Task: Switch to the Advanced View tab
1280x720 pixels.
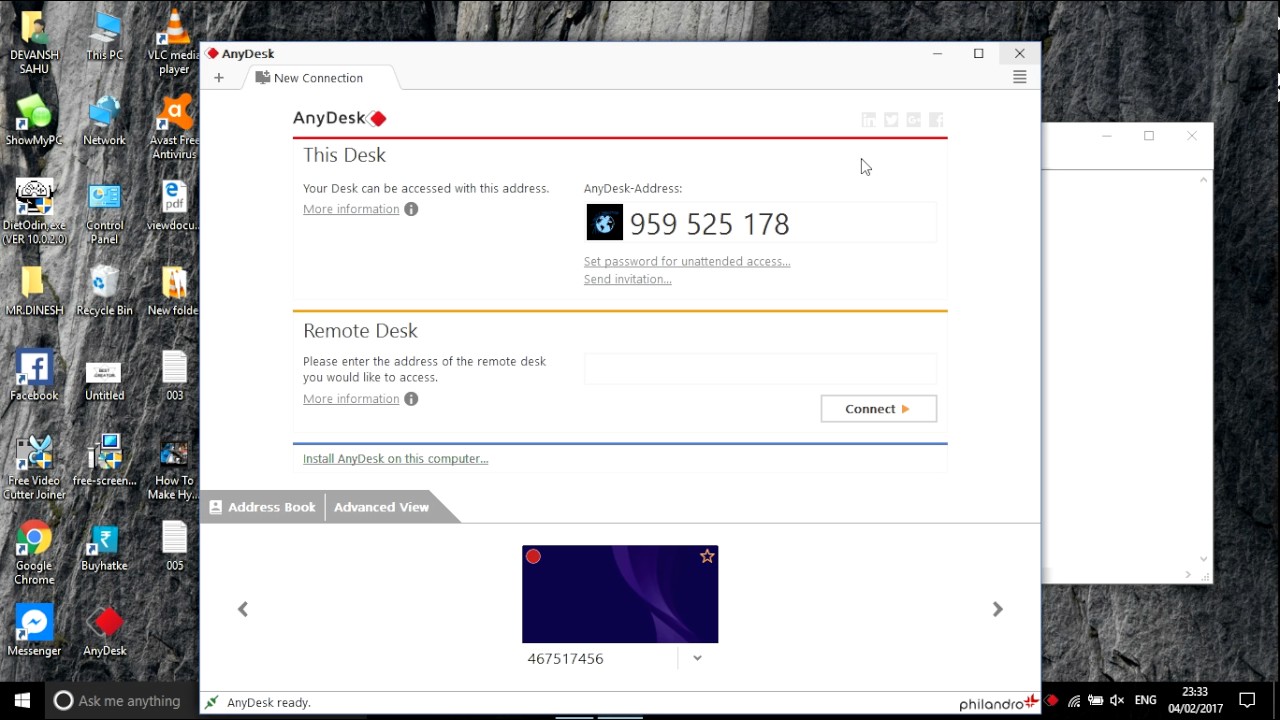Action: (381, 507)
